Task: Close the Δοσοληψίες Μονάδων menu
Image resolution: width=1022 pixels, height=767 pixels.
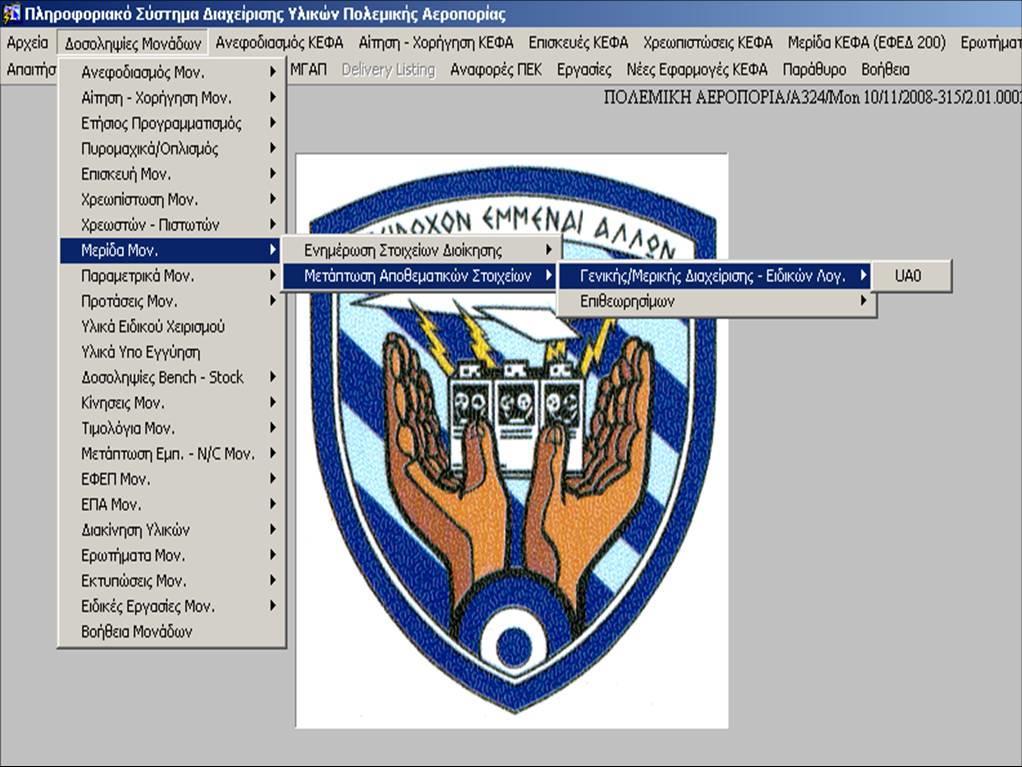Action: click(x=133, y=43)
